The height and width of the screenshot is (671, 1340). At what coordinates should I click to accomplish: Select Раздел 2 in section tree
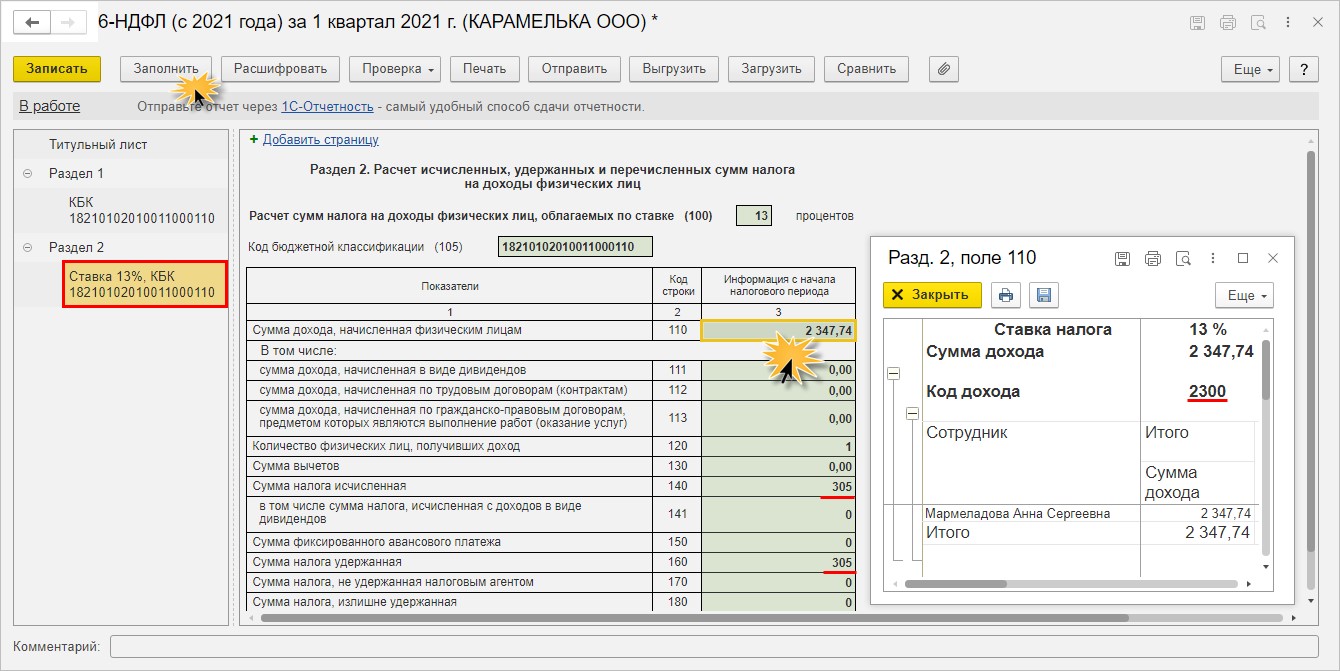pyautogui.click(x=76, y=247)
